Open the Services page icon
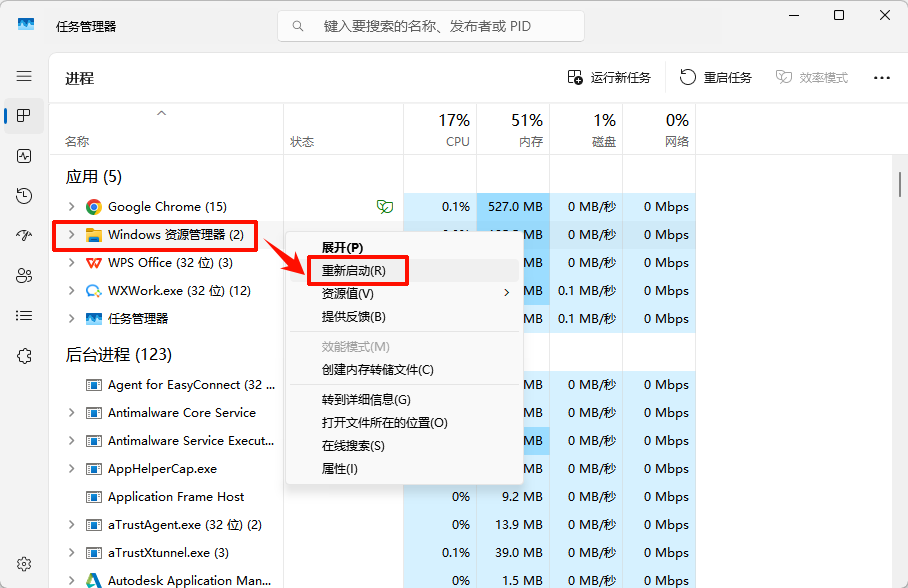Viewport: 908px width, 588px height. coord(23,356)
